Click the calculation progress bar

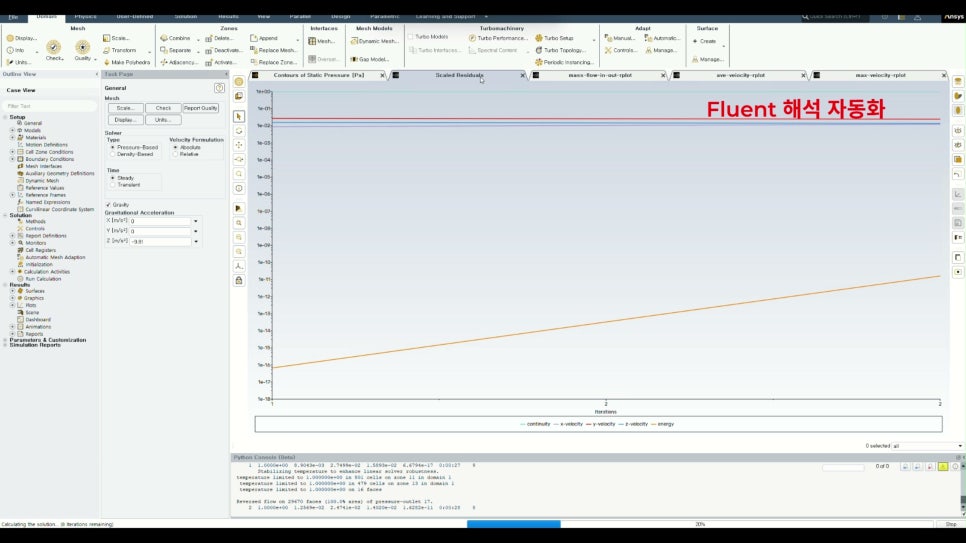700,524
